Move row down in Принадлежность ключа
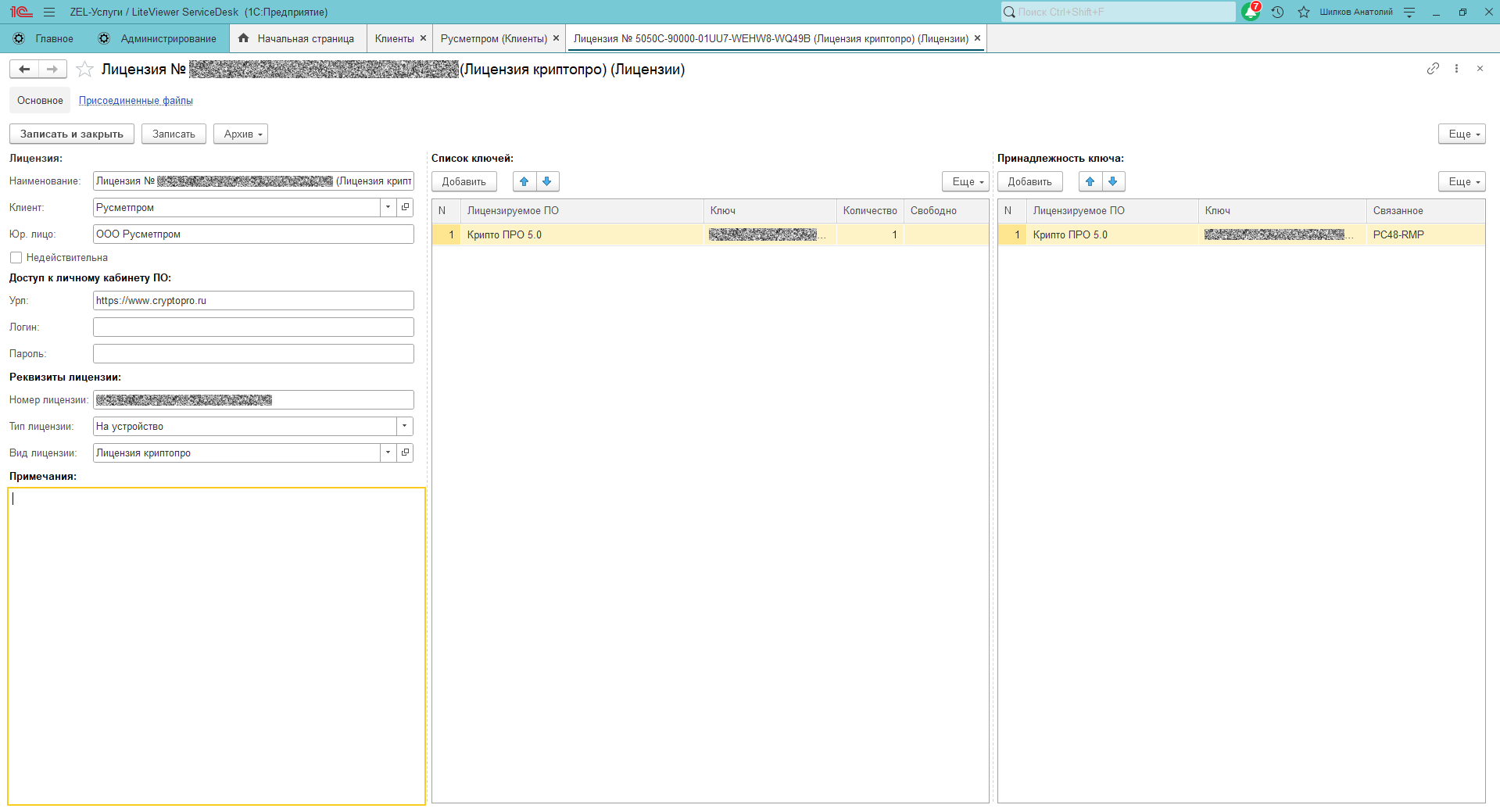 coord(1113,181)
